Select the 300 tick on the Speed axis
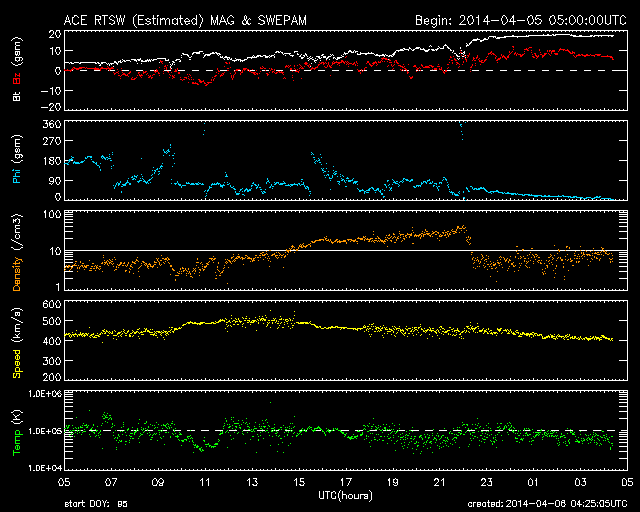 pyautogui.click(x=52, y=361)
